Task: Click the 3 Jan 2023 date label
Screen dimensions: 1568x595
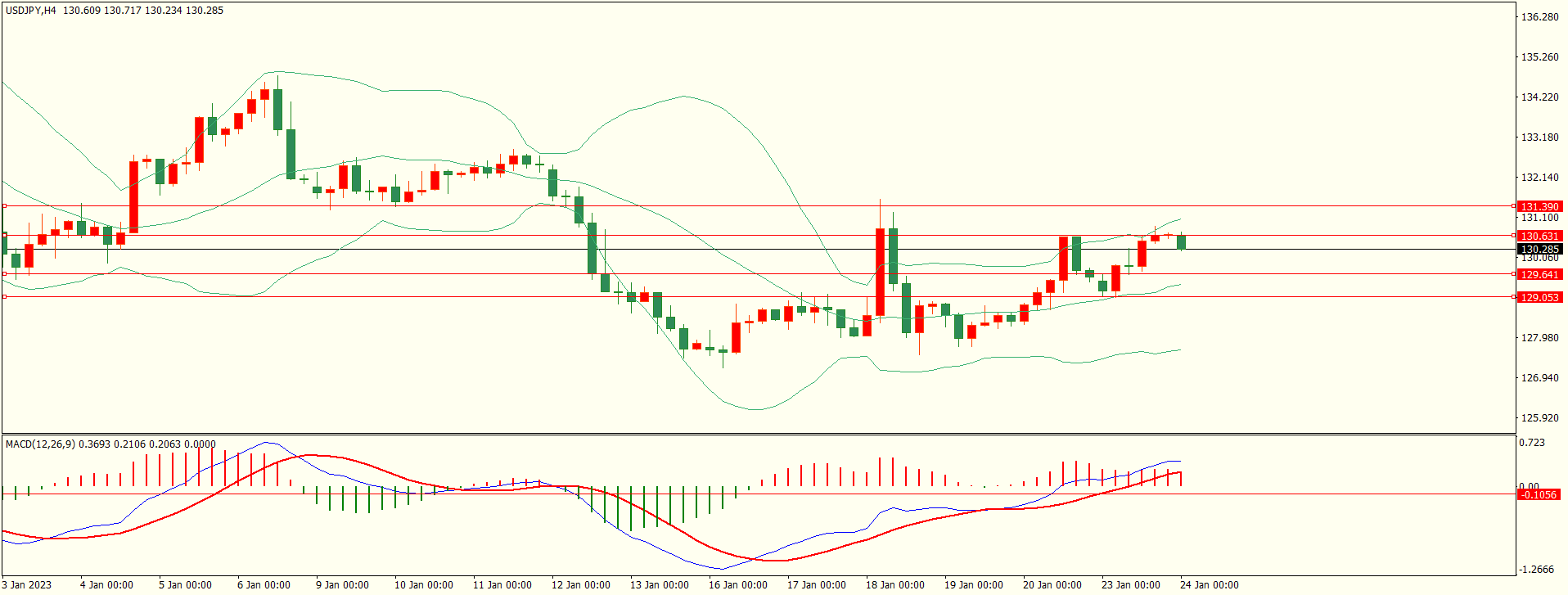Action: [26, 585]
